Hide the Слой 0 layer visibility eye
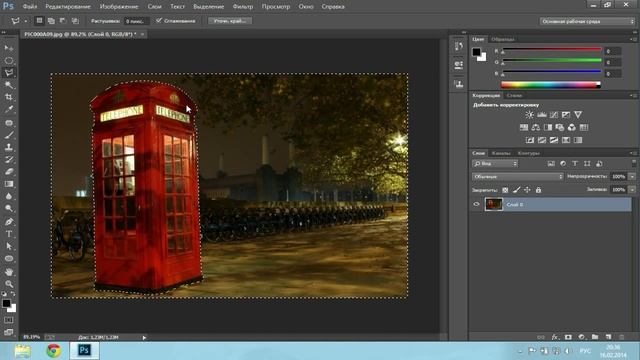This screenshot has width=640, height=360. (x=476, y=204)
